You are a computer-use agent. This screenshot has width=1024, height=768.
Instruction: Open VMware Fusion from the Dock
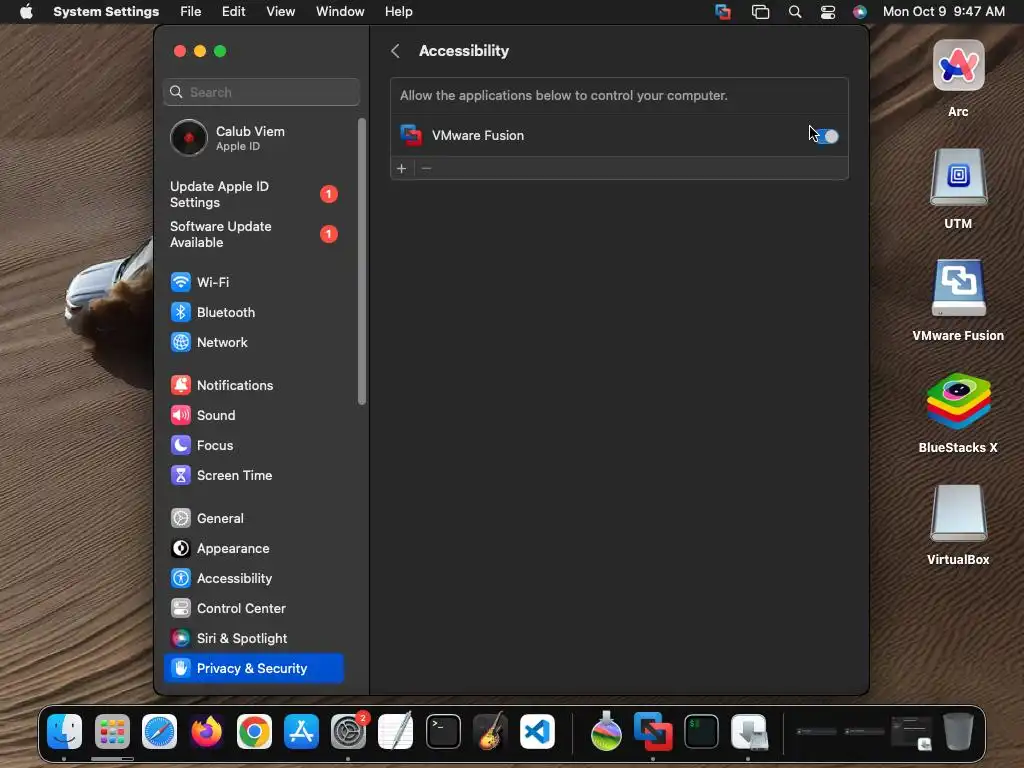tap(653, 731)
